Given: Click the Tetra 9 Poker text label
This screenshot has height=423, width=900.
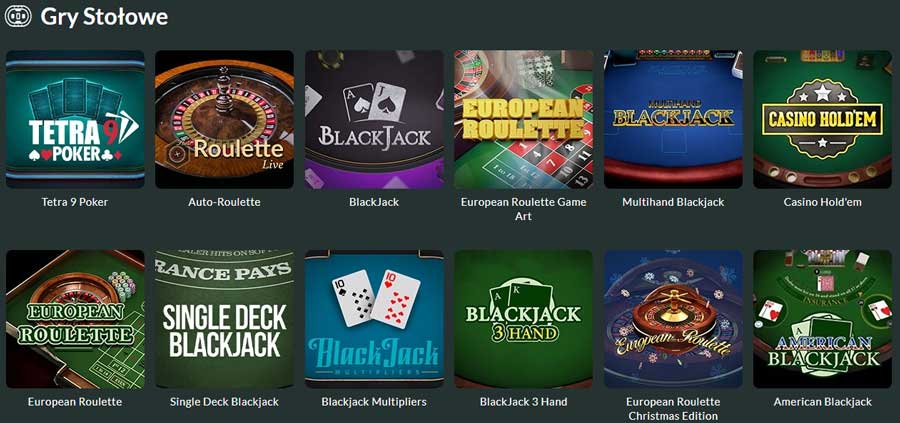Looking at the screenshot, I should click(x=75, y=202).
